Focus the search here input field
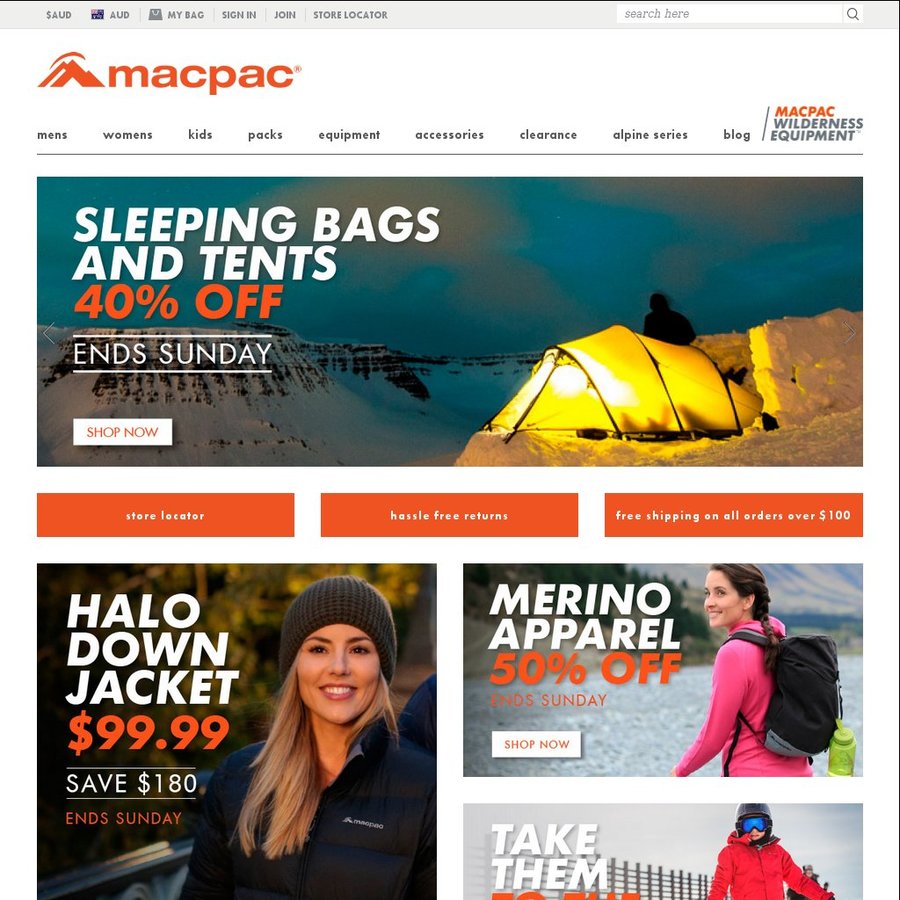Image resolution: width=900 pixels, height=900 pixels. pyautogui.click(x=729, y=14)
